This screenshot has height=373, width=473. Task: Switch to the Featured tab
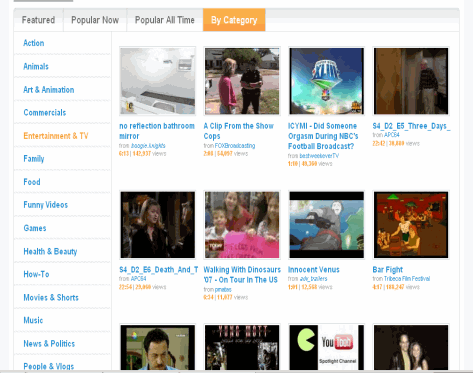(38, 20)
